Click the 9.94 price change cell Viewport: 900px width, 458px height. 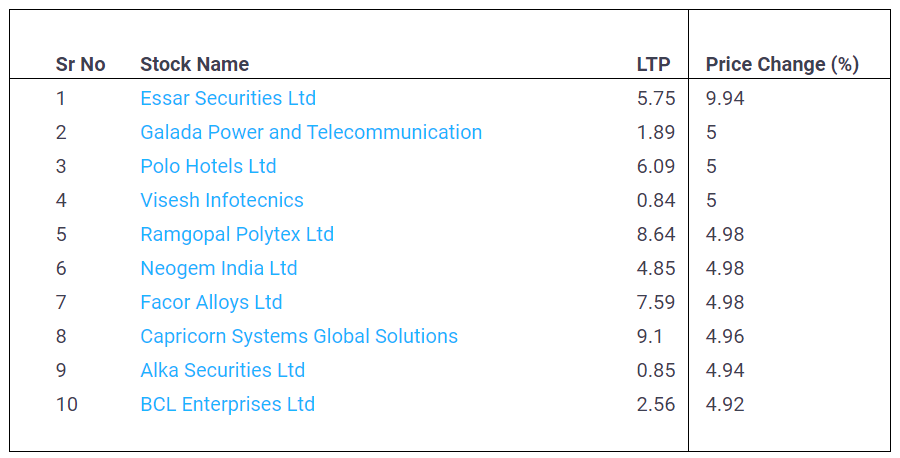[x=725, y=98]
